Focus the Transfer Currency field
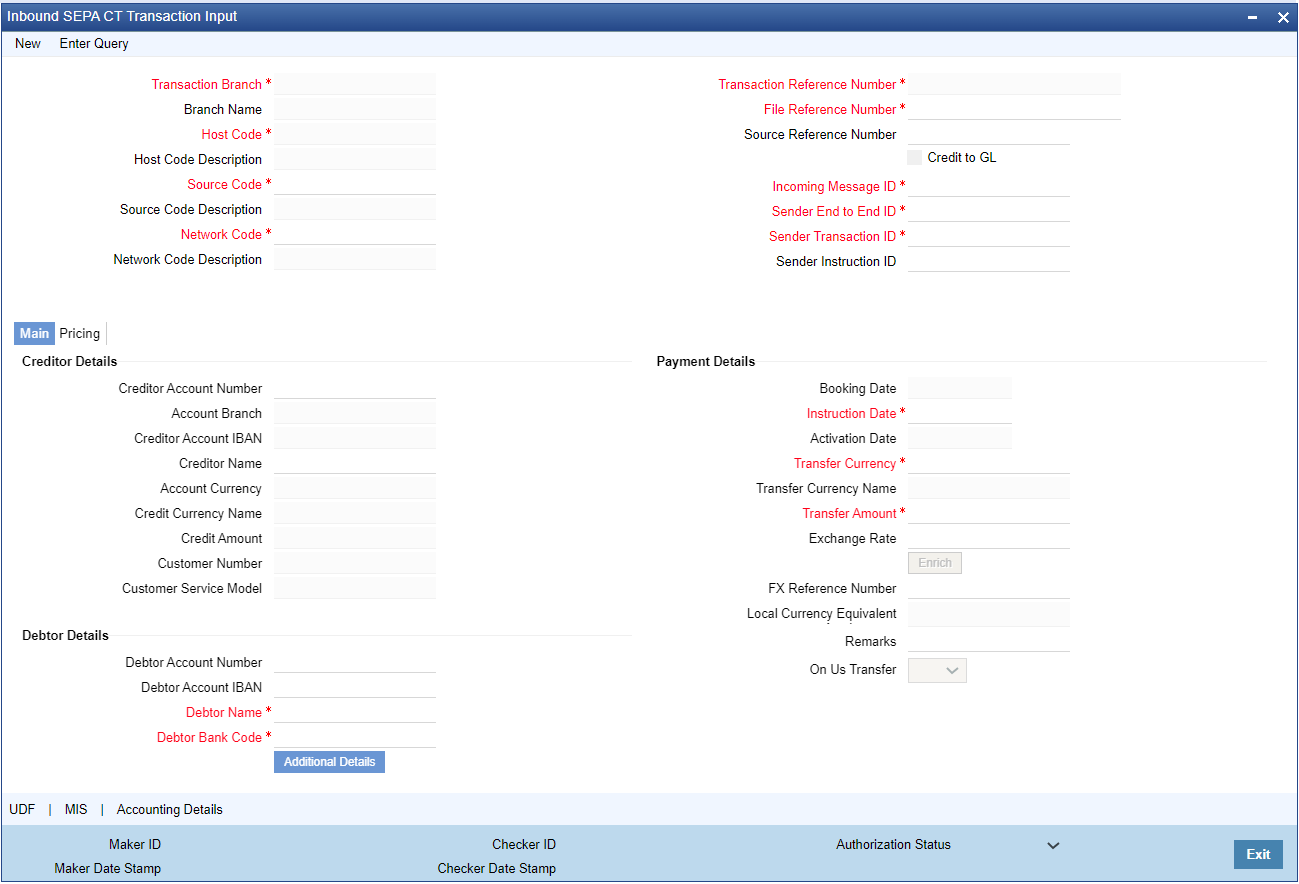This screenshot has height=884, width=1299. (x=989, y=463)
